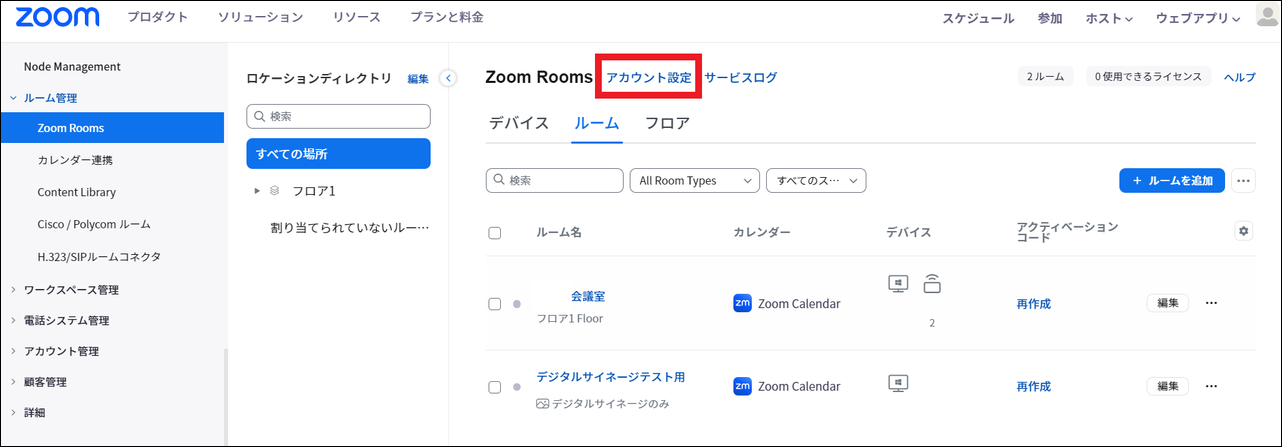Expand フロア1 tree node
The image size is (1282, 447).
[257, 190]
